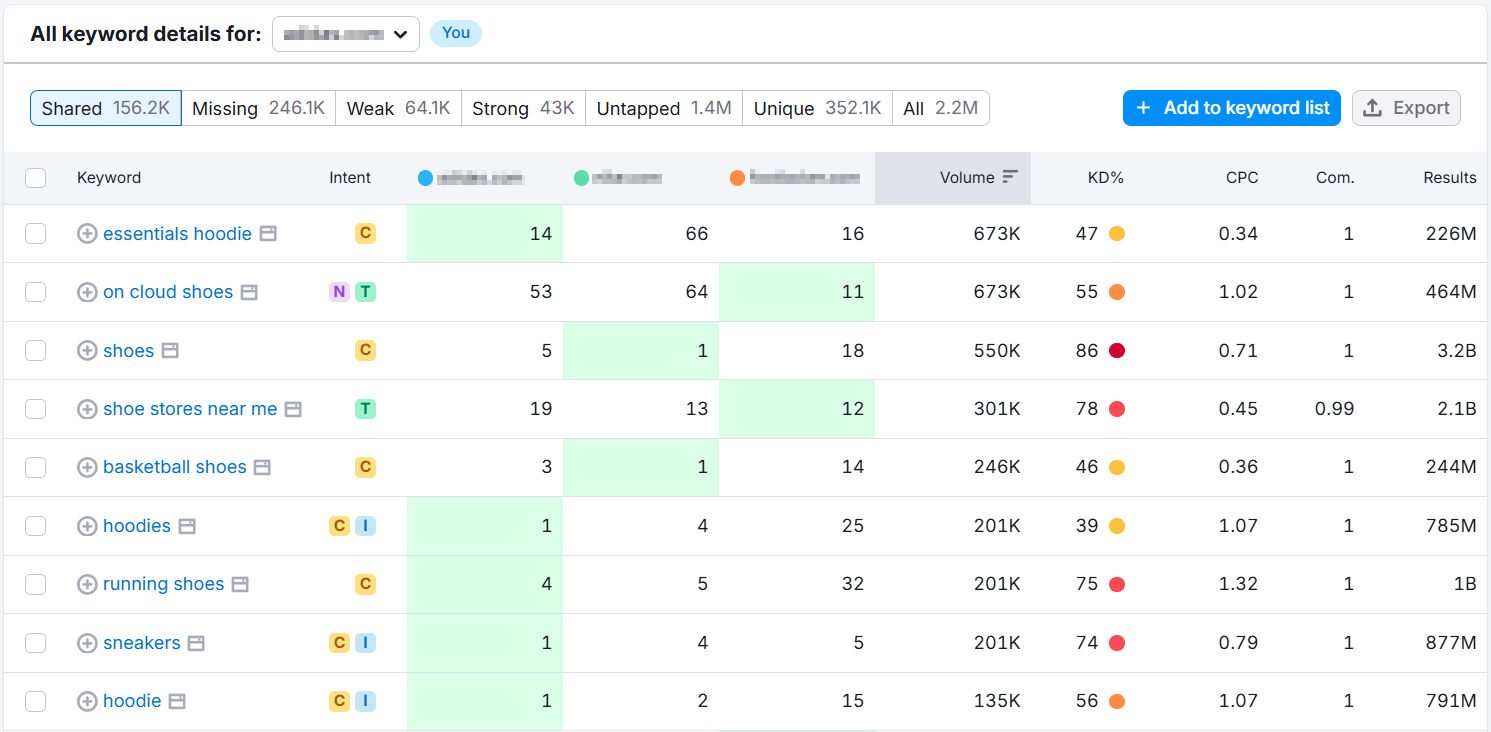Click the plus icon next to shoes keyword
Screen dimensions: 1491x732
click(87, 351)
